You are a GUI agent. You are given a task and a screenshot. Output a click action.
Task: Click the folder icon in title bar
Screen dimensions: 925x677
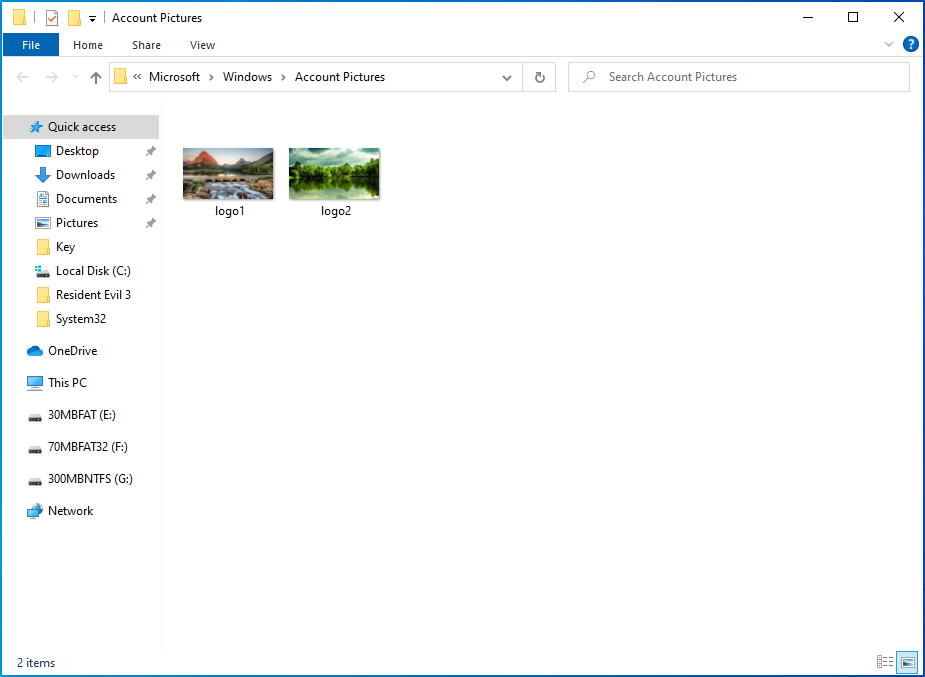(x=19, y=18)
